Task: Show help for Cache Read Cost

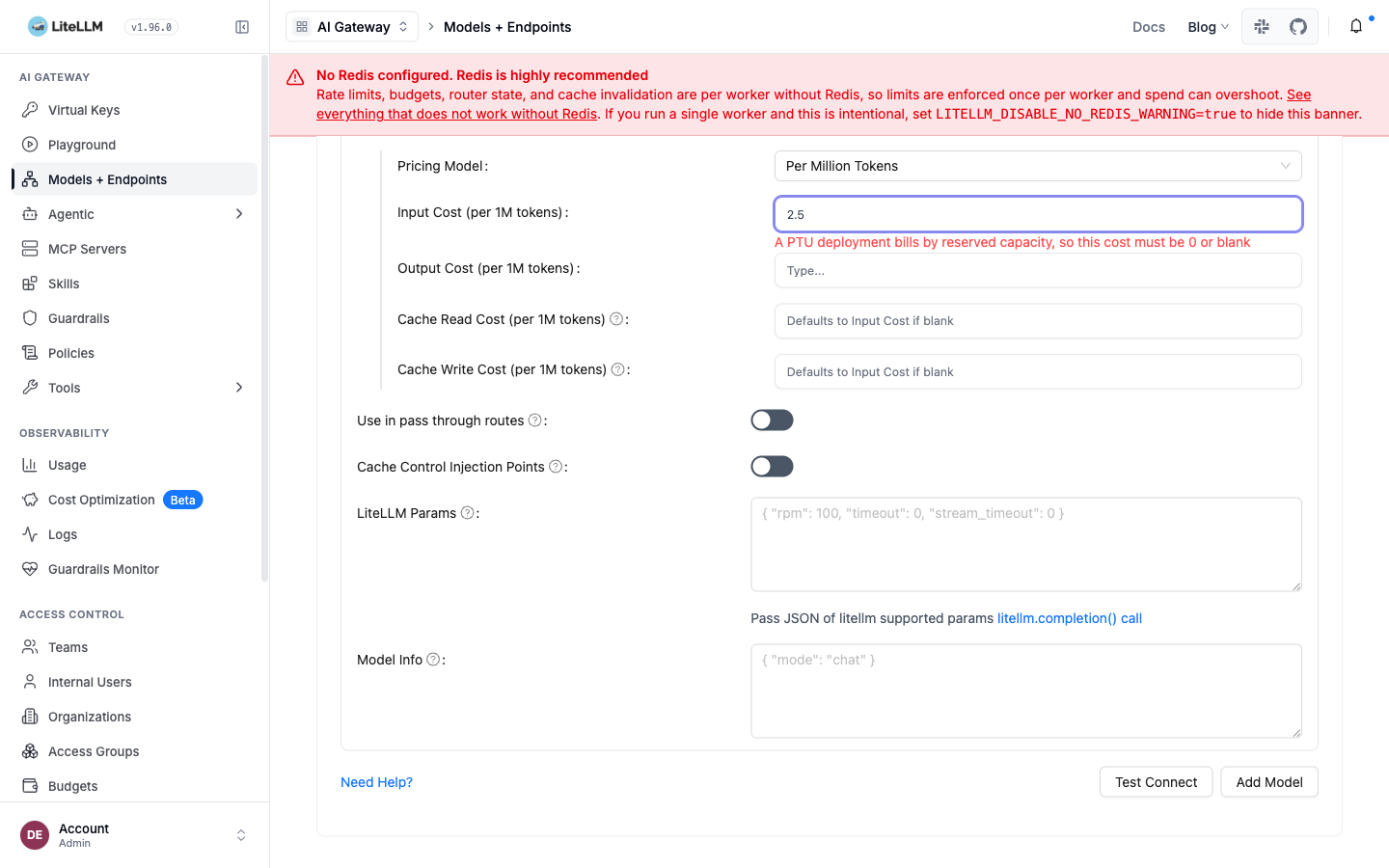Action: pos(616,319)
